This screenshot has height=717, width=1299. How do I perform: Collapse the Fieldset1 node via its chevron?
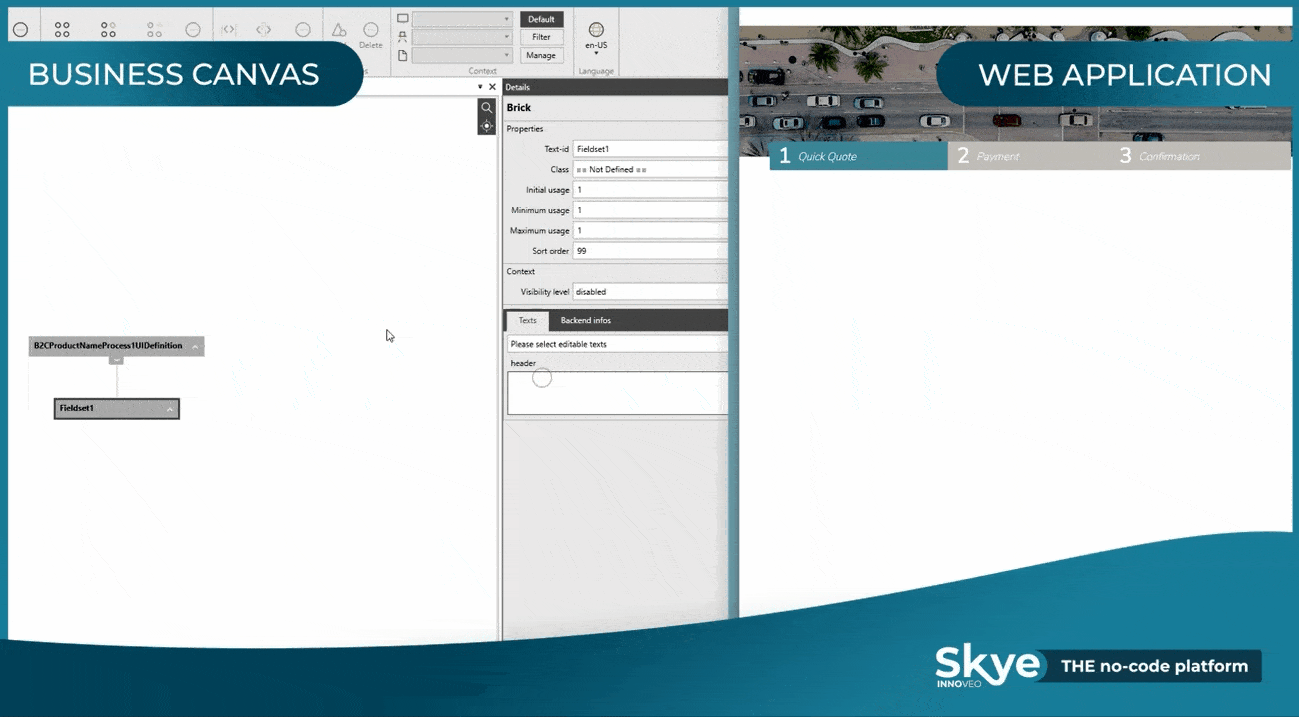coord(167,408)
